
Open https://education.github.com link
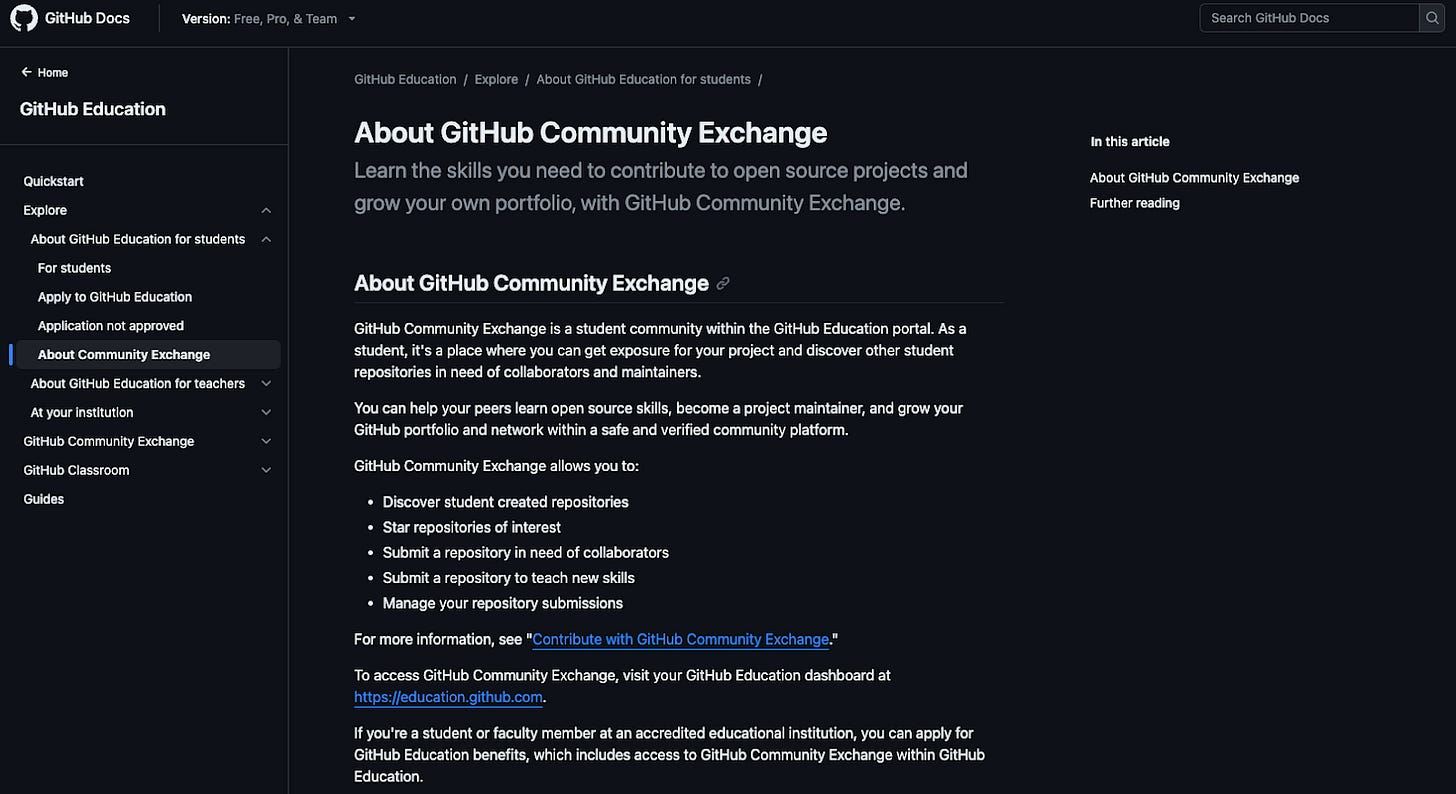448,697
